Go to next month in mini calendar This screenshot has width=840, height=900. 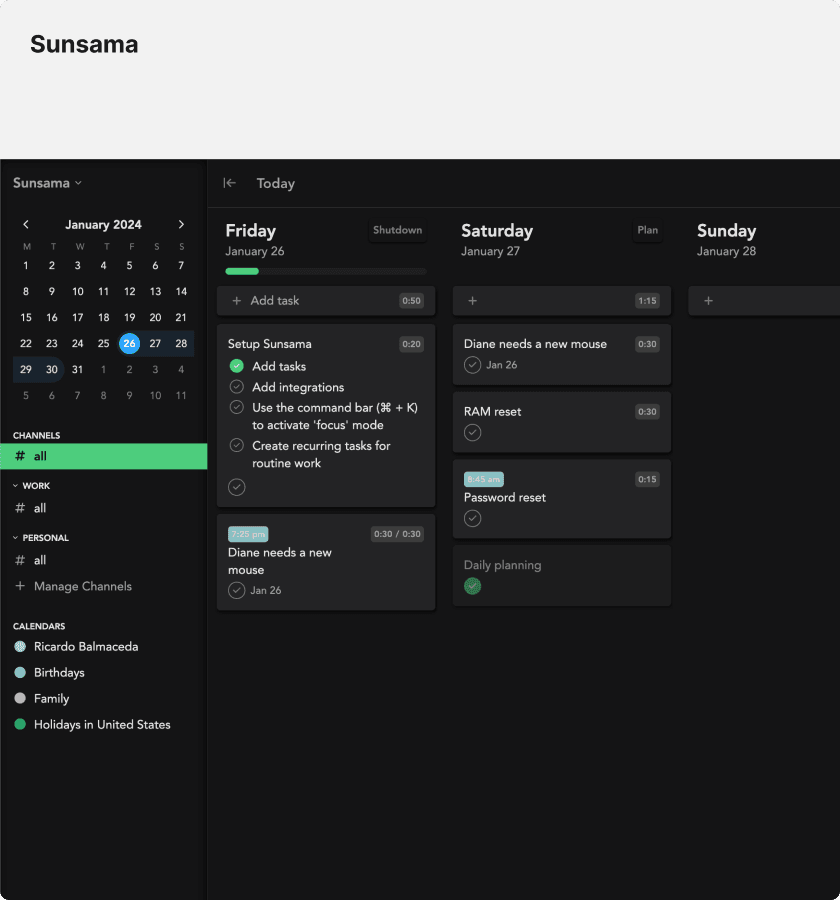click(181, 224)
